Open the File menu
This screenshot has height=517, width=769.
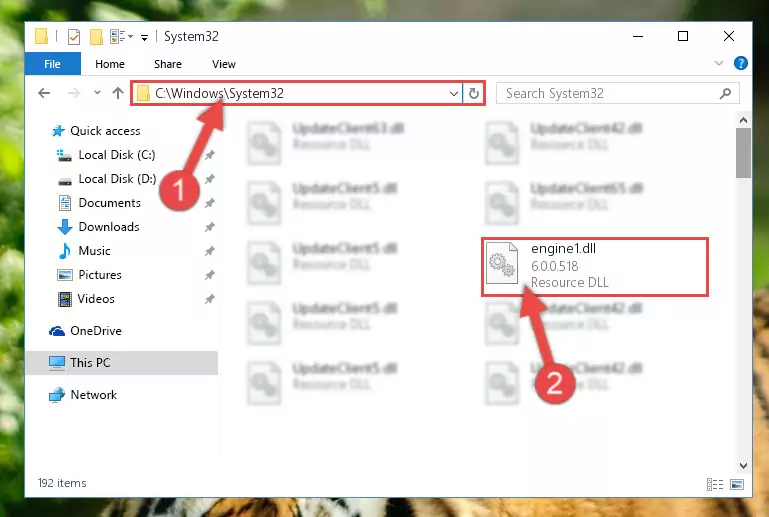(52, 64)
